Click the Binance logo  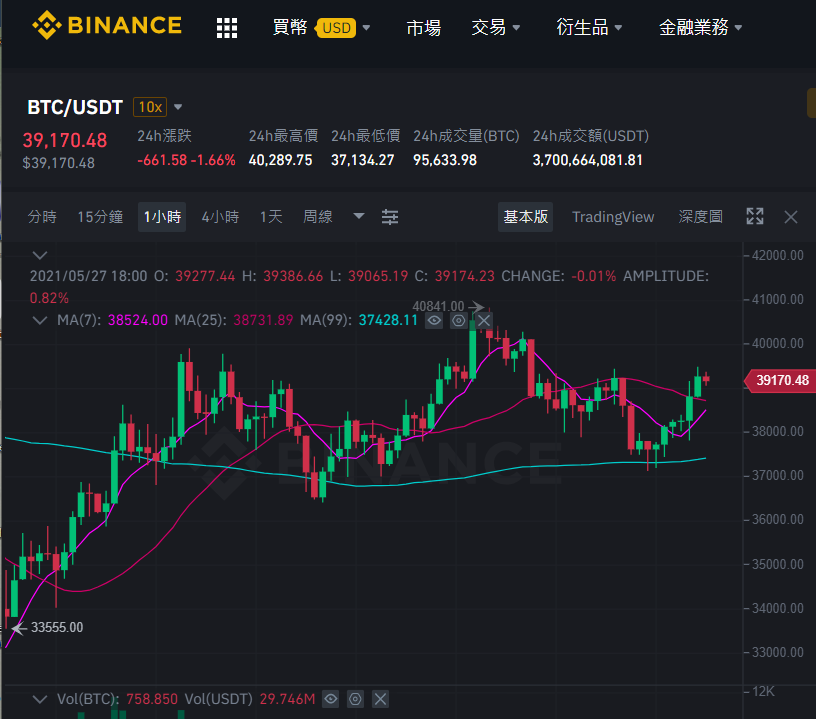[107, 25]
